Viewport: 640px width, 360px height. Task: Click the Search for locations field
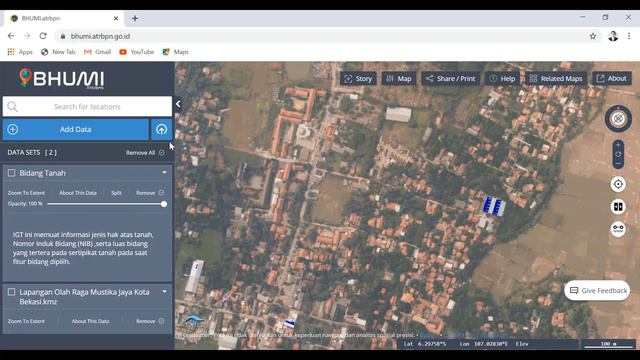pyautogui.click(x=87, y=107)
